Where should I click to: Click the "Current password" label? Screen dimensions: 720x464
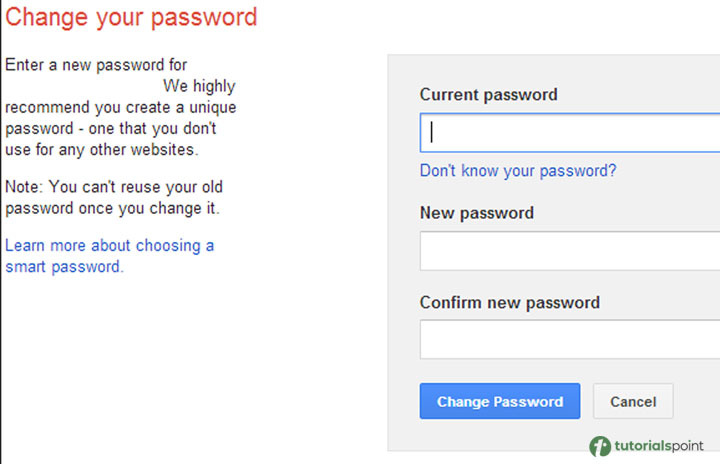(488, 95)
